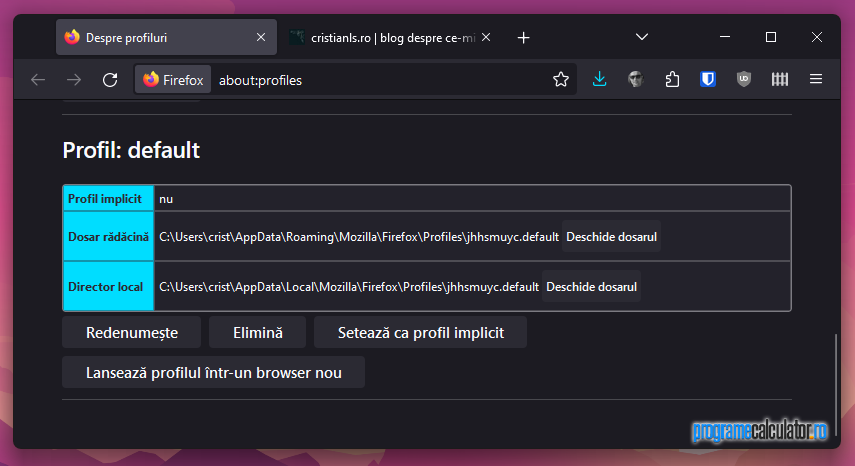Viewport: 855px width, 466px height.
Task: Bookmark this page with the star icon
Action: [x=561, y=80]
